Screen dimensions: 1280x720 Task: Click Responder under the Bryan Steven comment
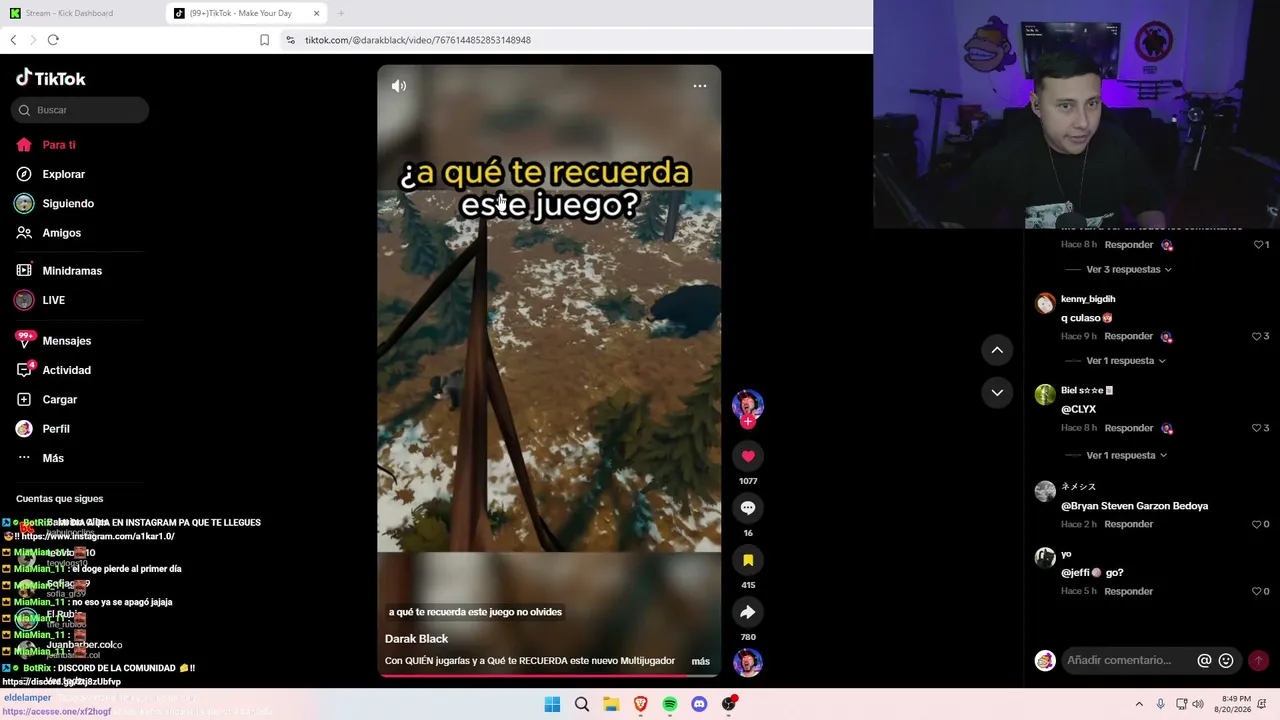point(1129,524)
